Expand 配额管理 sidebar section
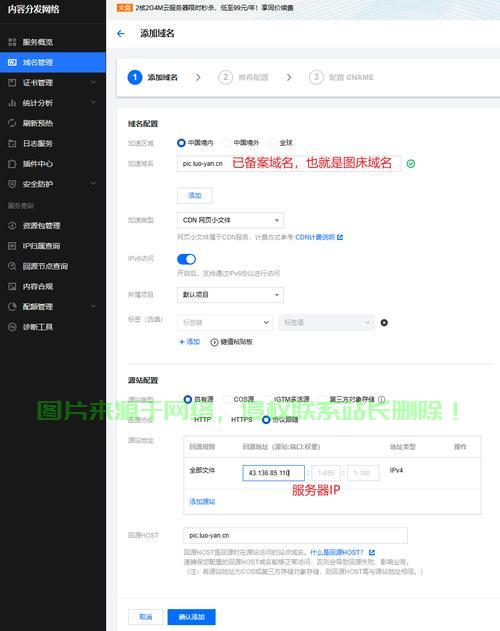 click(53, 307)
